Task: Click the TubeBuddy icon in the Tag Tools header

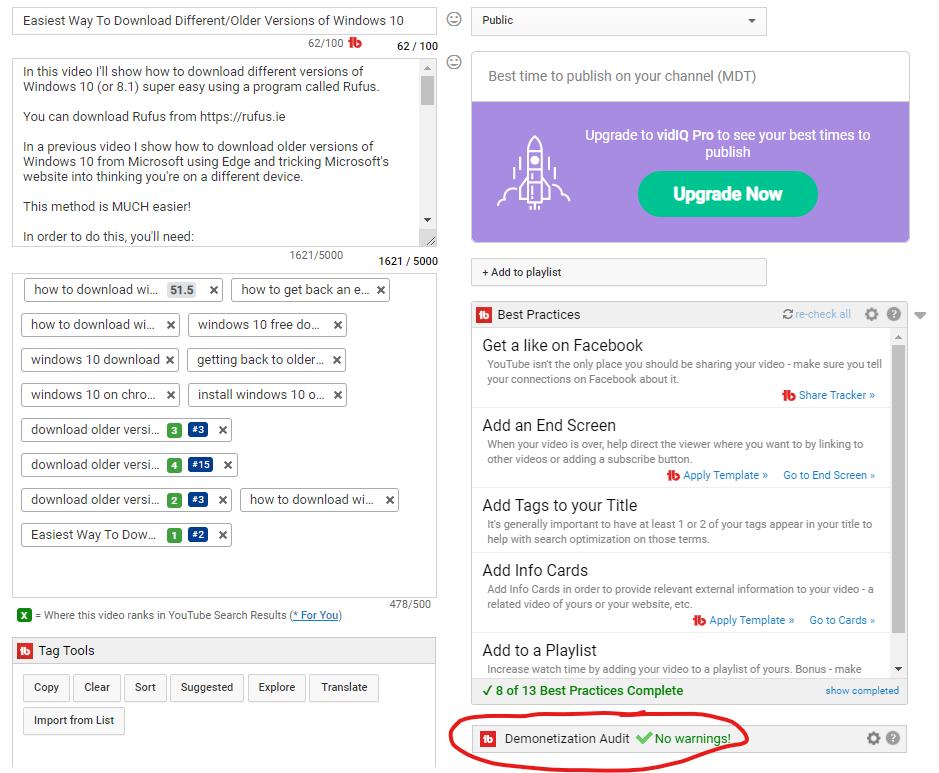Action: pyautogui.click(x=25, y=651)
